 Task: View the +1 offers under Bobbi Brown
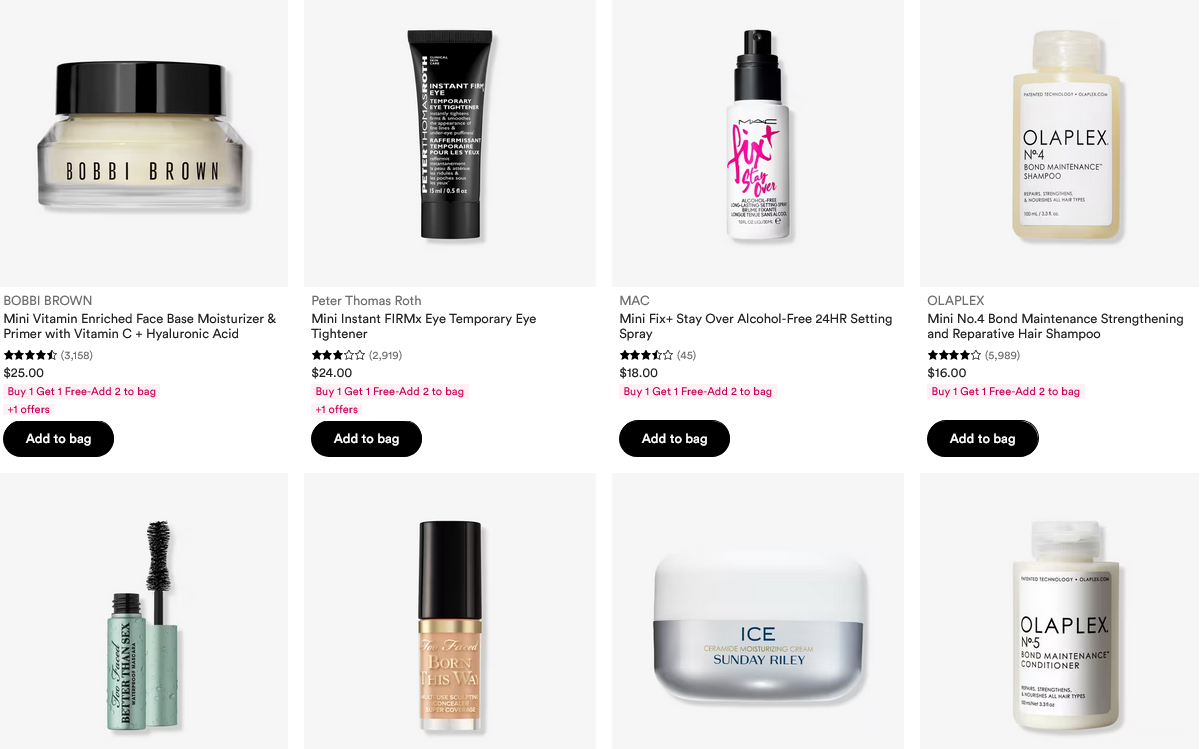pyautogui.click(x=28, y=409)
